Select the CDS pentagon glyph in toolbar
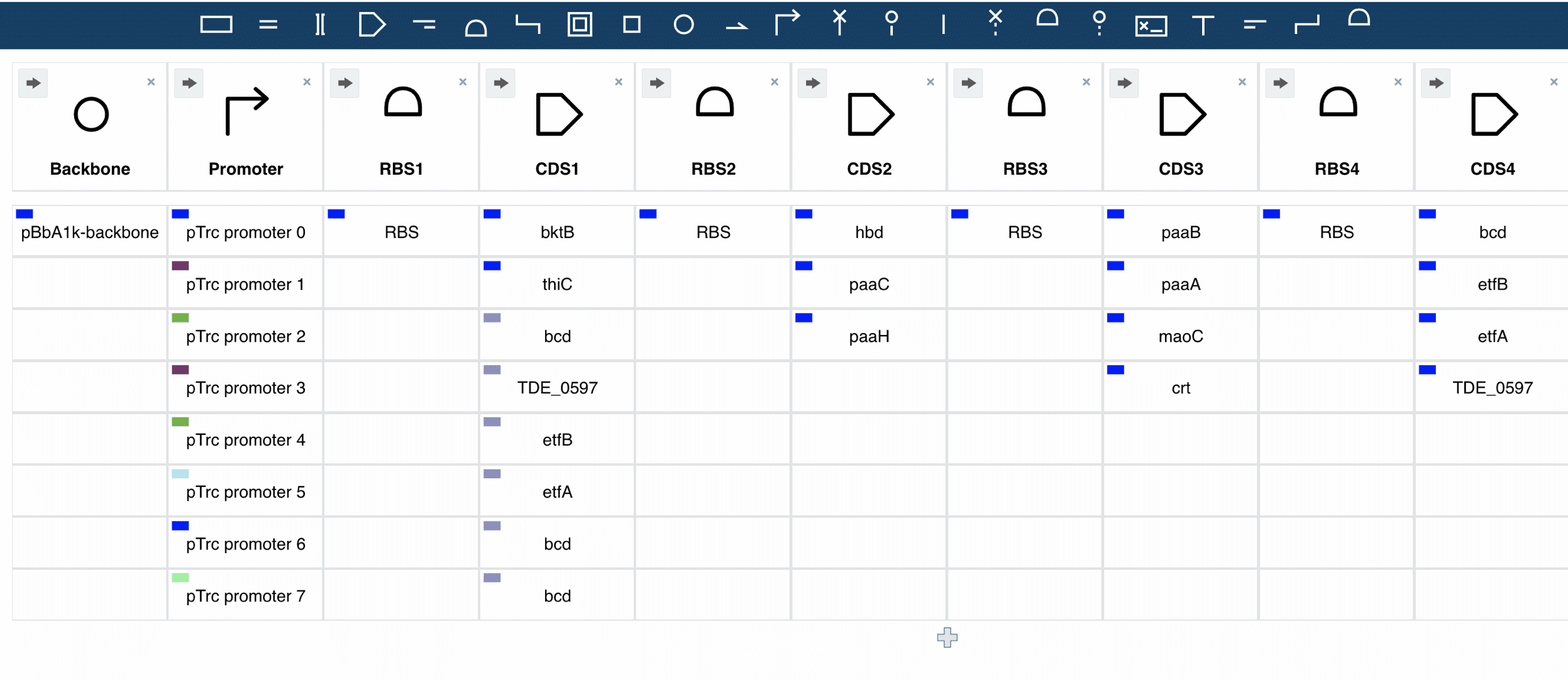 (372, 25)
